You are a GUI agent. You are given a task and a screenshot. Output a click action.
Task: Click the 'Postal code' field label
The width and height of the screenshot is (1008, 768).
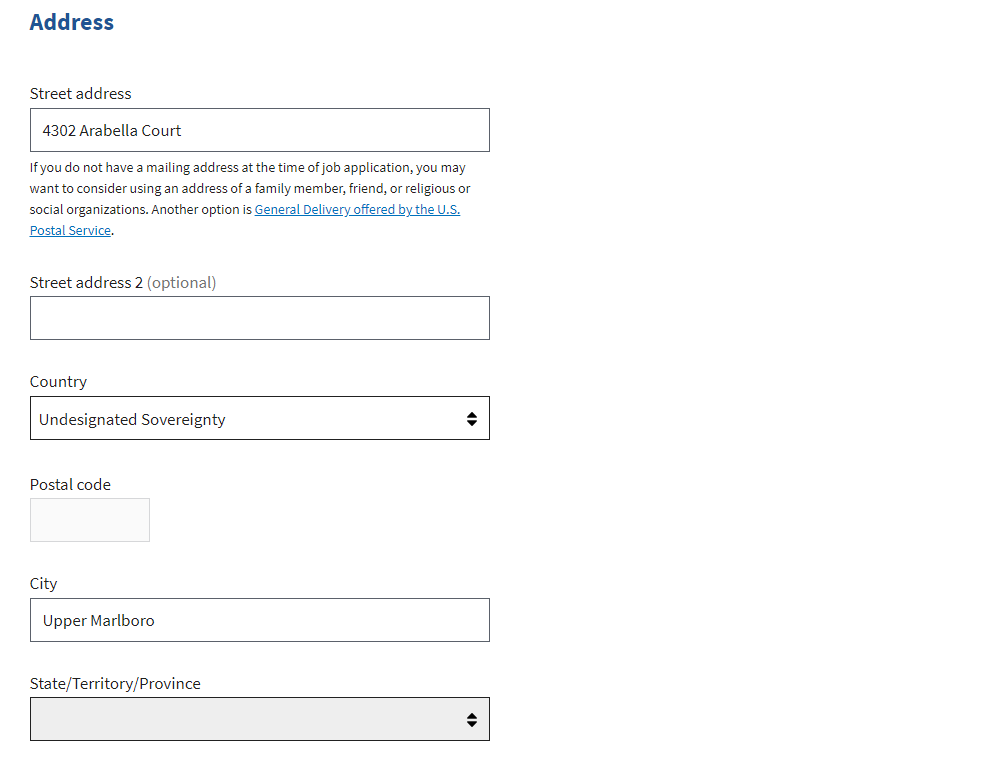coord(70,485)
